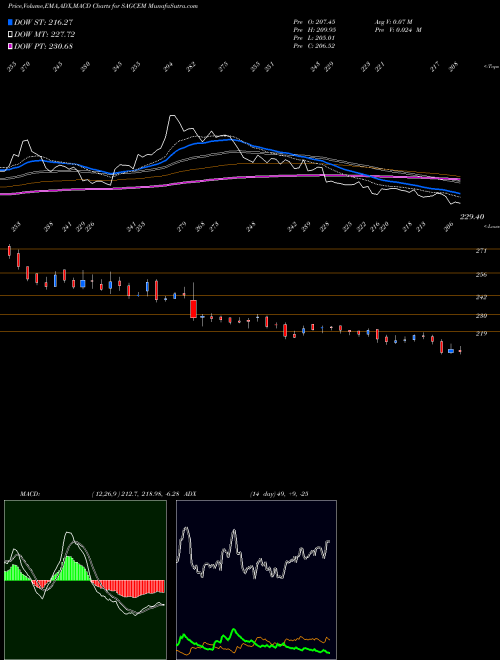This screenshot has height=660, width=500.
Task: Click the MACD '(12,26,9)' values text
Action: [136, 494]
